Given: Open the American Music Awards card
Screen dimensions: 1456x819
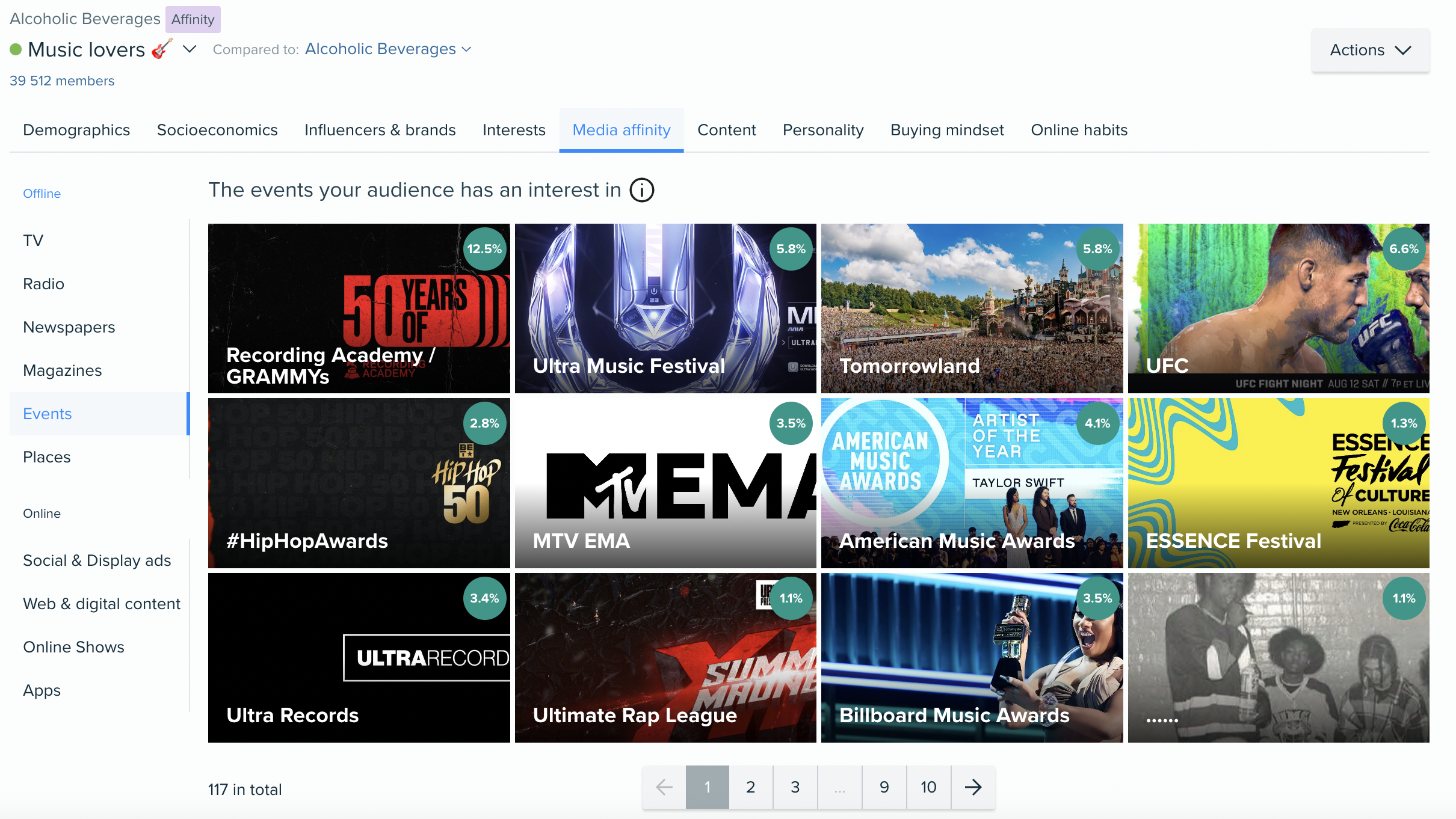Looking at the screenshot, I should (x=972, y=483).
